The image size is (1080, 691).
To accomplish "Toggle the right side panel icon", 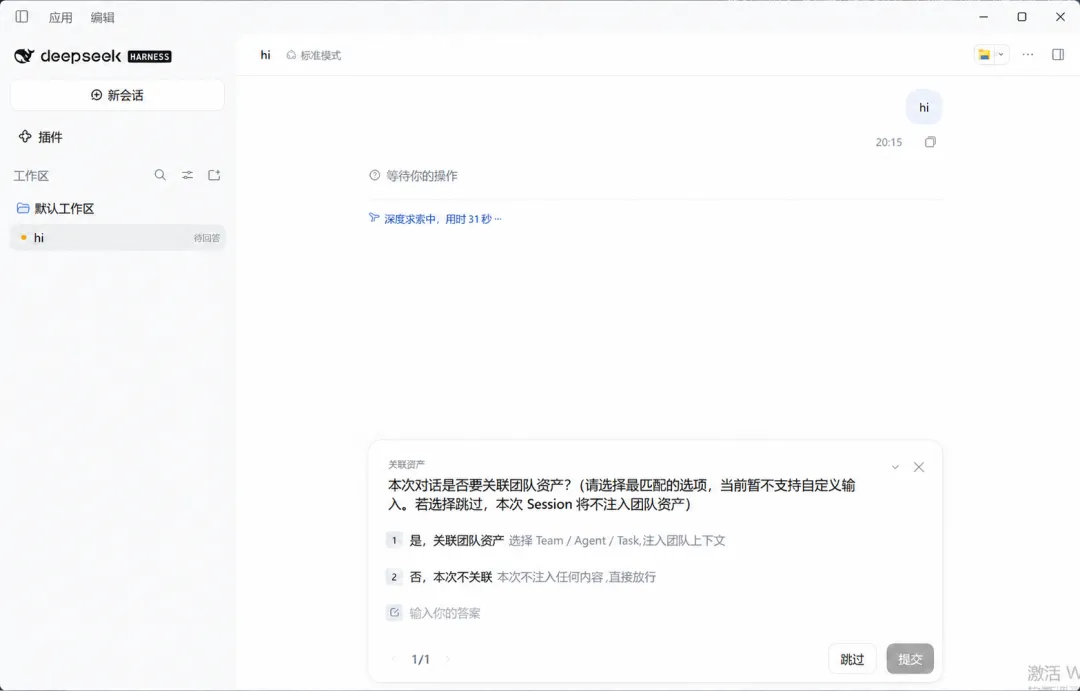I will pos(1058,54).
